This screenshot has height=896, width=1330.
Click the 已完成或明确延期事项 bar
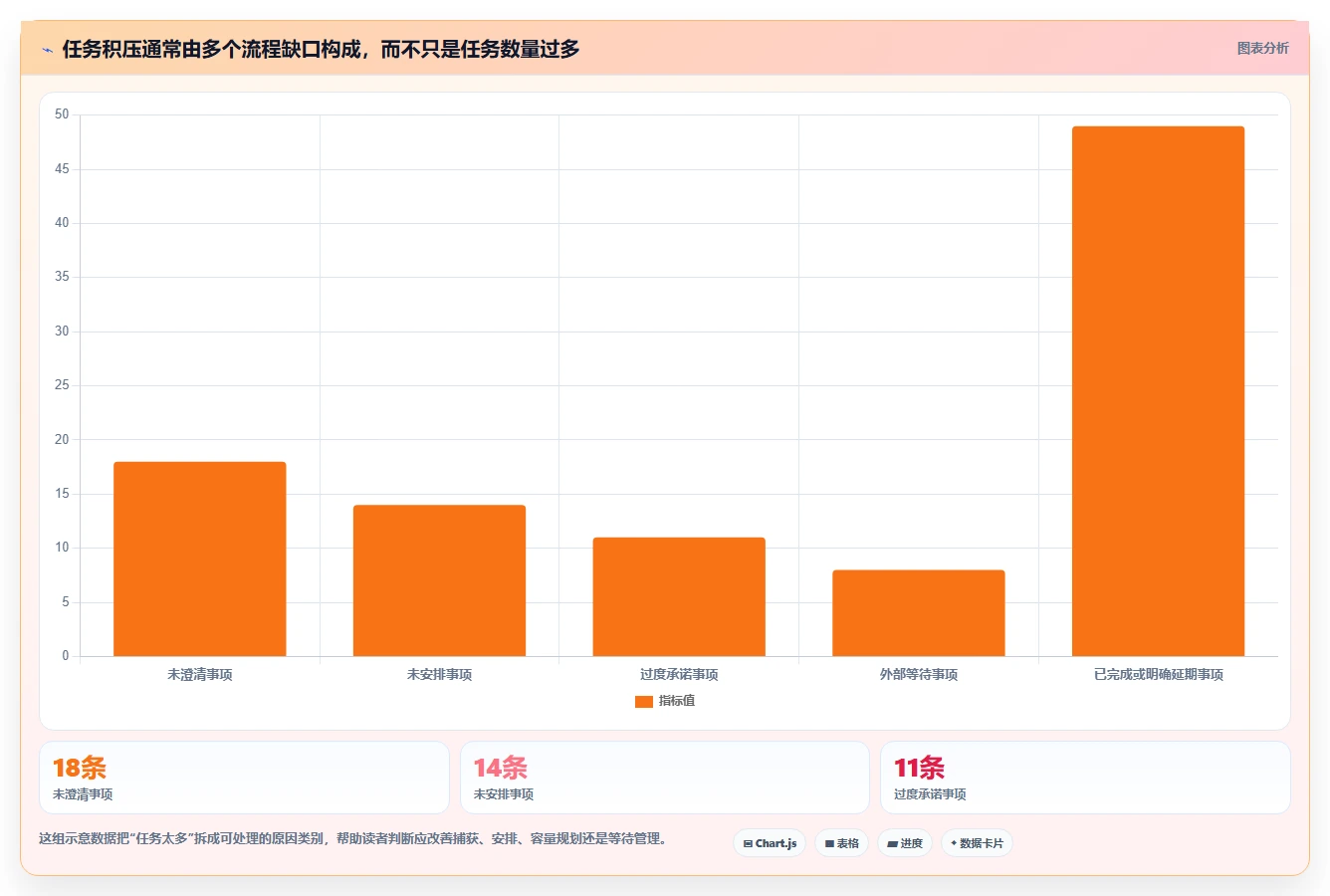(1158, 391)
